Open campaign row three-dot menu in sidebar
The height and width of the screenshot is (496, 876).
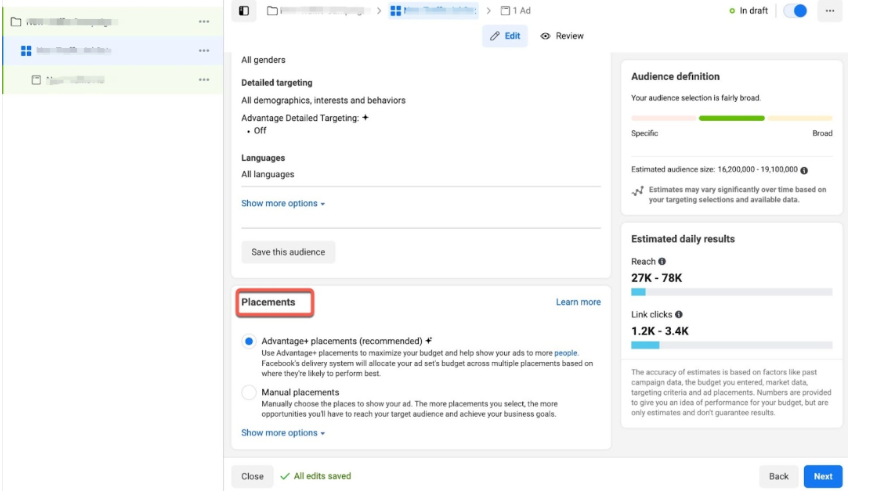[x=204, y=21]
